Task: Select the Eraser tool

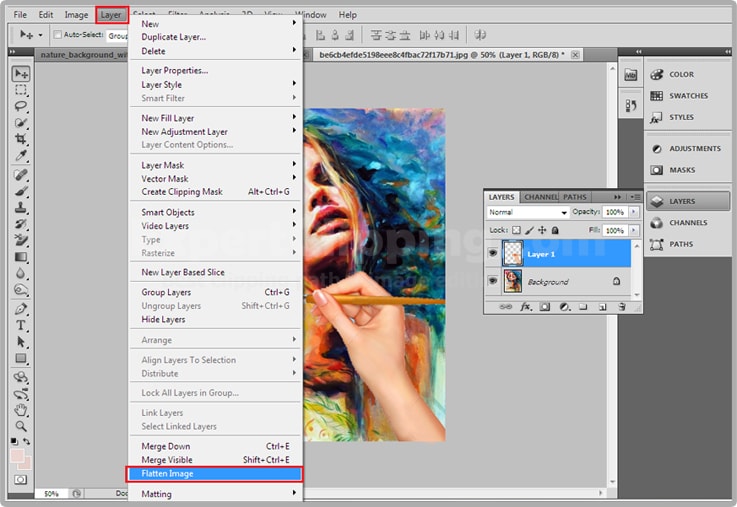Action: (21, 240)
